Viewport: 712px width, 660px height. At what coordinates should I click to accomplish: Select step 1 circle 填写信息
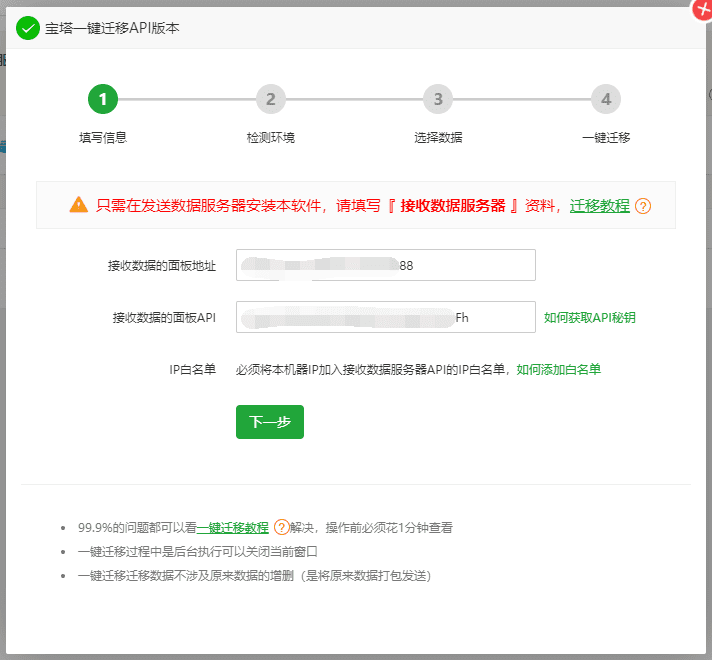103,99
